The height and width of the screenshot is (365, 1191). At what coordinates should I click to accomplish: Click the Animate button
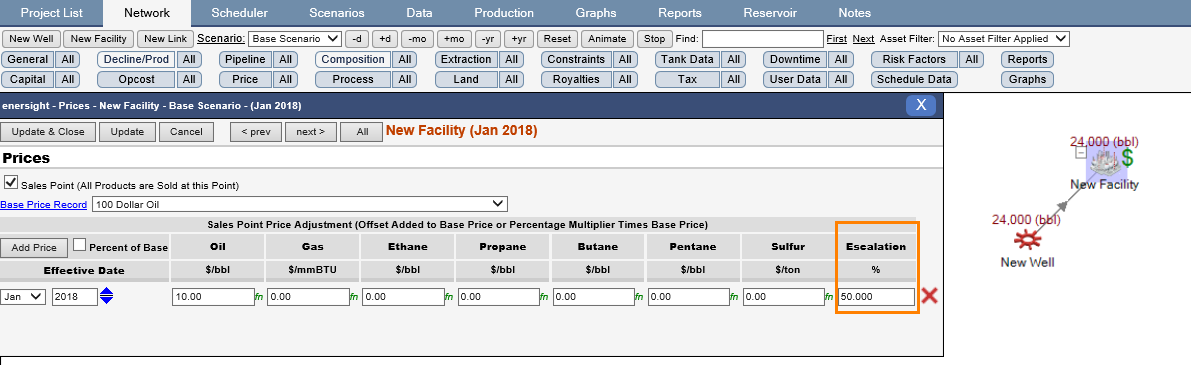pyautogui.click(x=607, y=39)
